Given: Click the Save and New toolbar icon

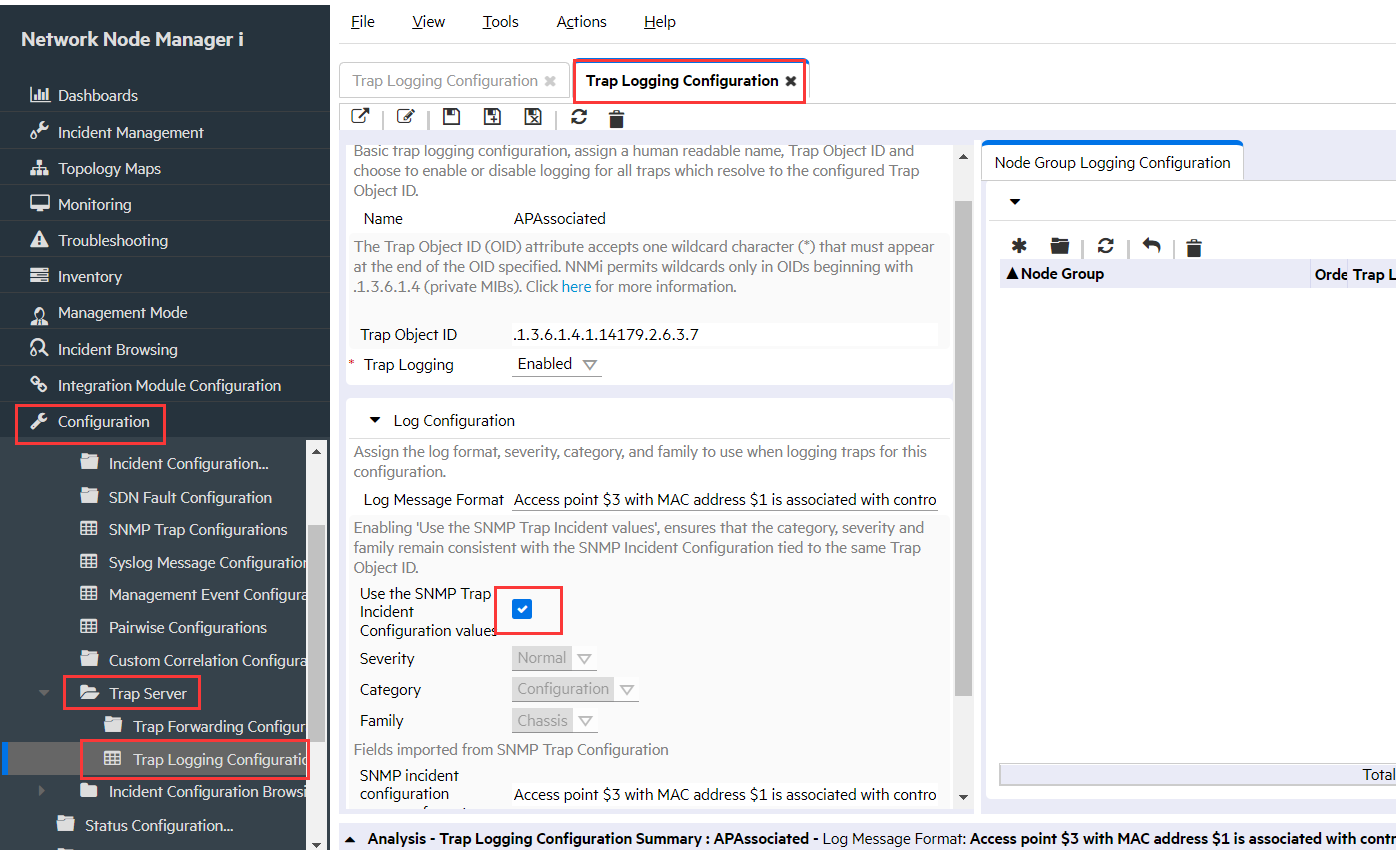Looking at the screenshot, I should (492, 117).
